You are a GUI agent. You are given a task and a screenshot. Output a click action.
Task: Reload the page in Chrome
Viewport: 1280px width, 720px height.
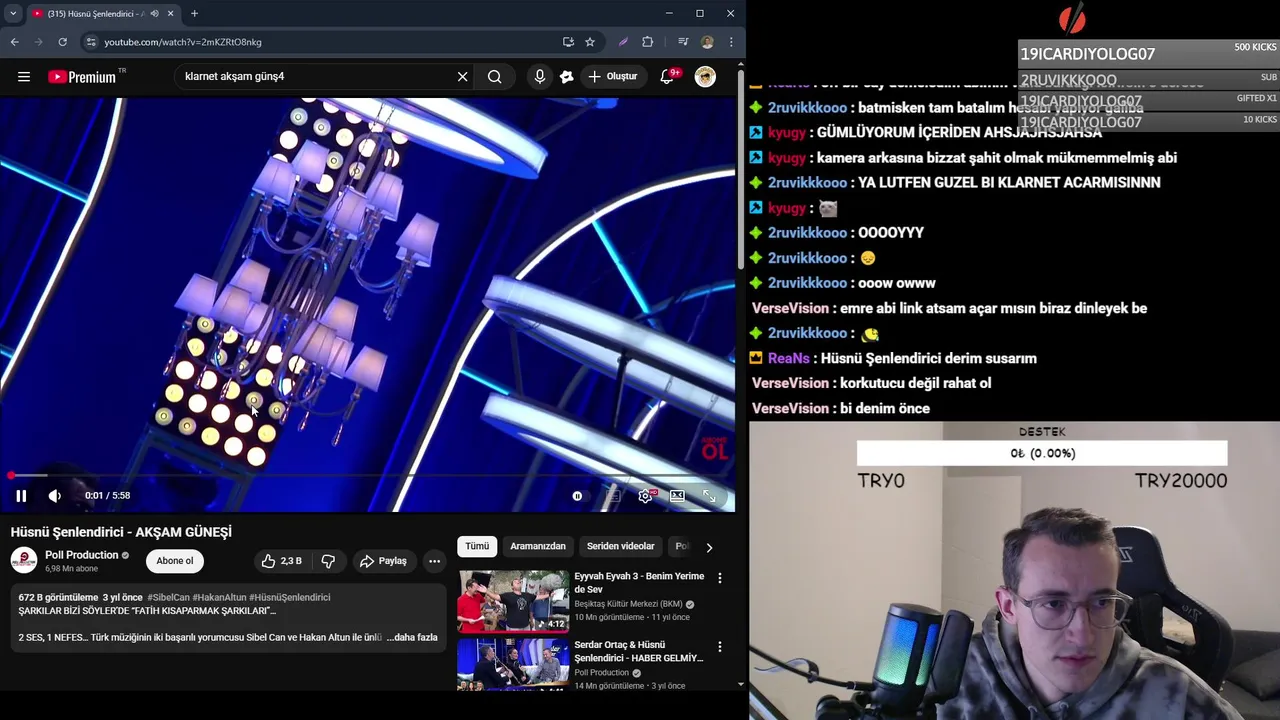point(62,42)
